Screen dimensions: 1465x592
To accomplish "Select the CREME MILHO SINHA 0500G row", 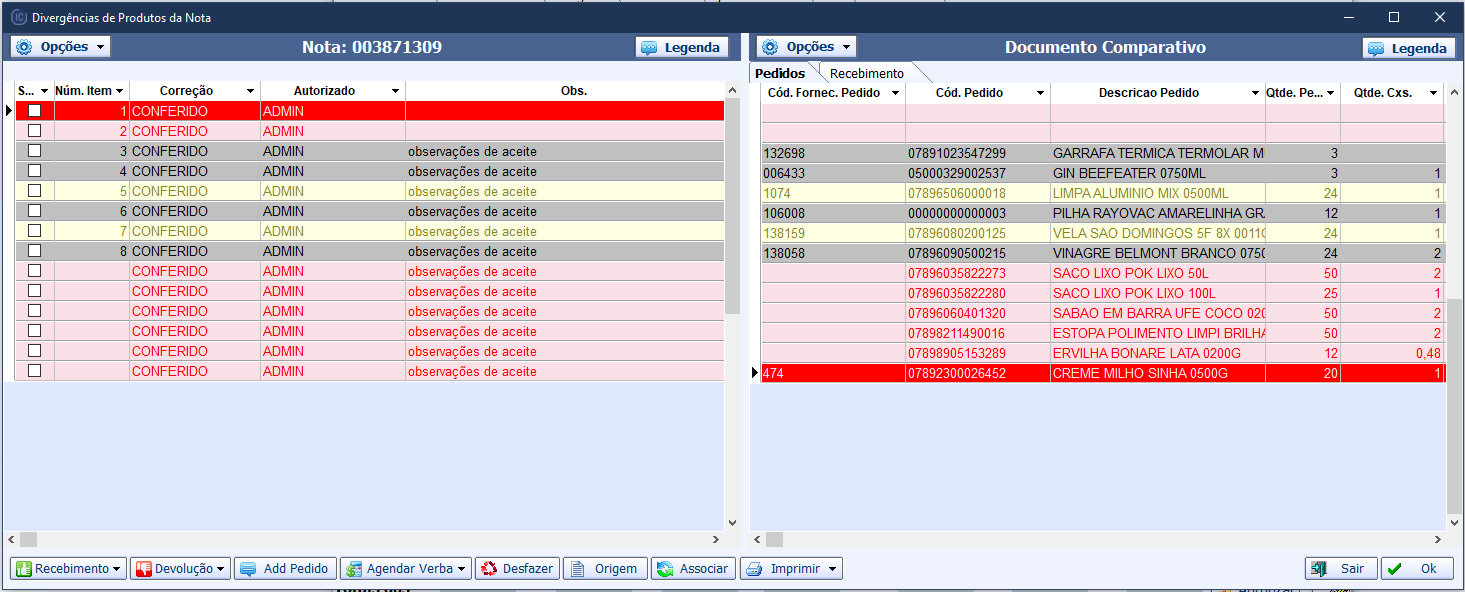I will pos(1139,373).
